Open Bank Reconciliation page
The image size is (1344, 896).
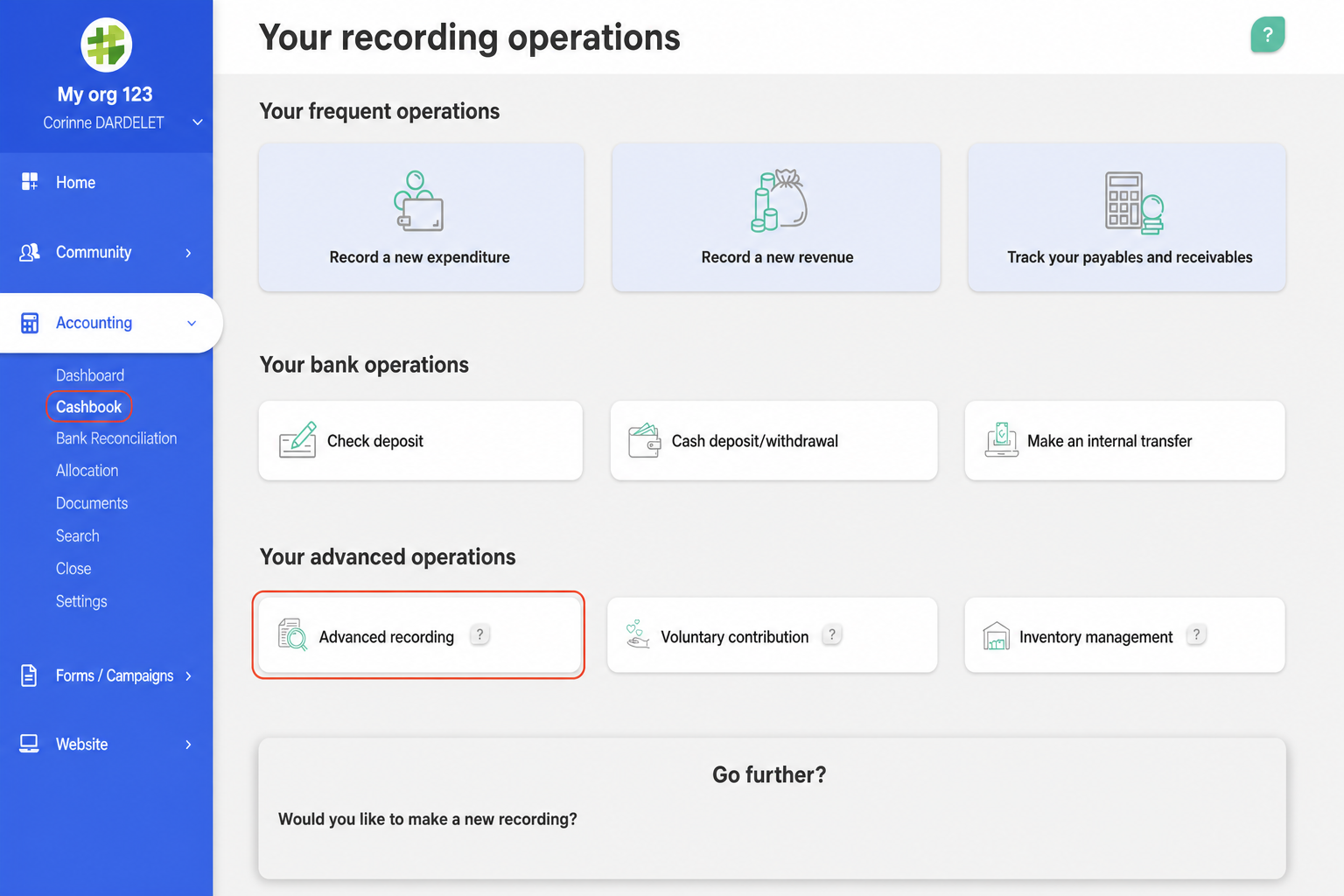coord(116,438)
